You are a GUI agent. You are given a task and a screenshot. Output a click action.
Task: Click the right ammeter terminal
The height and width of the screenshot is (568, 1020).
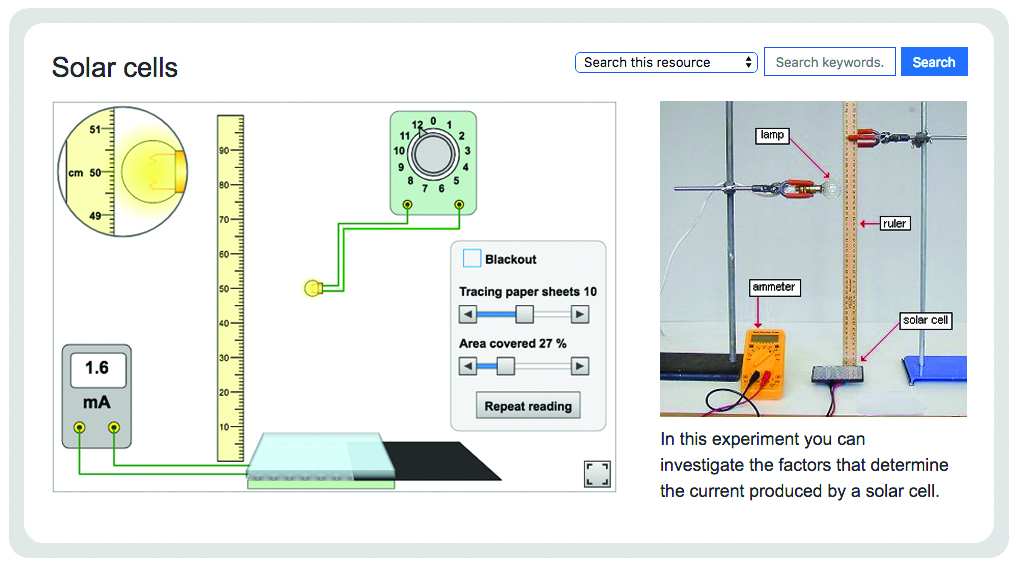[114, 427]
